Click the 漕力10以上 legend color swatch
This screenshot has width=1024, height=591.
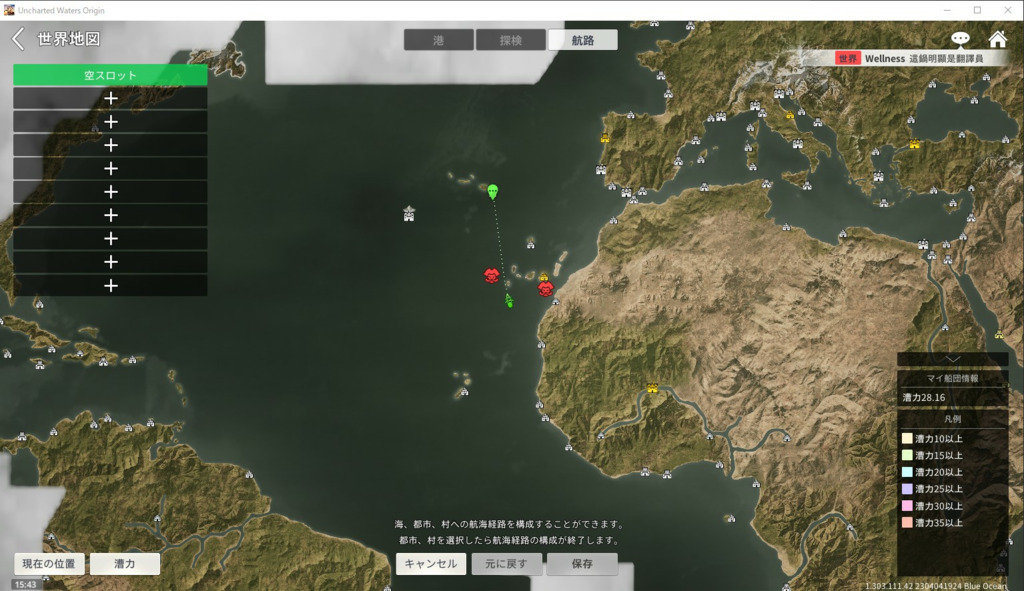[907, 438]
